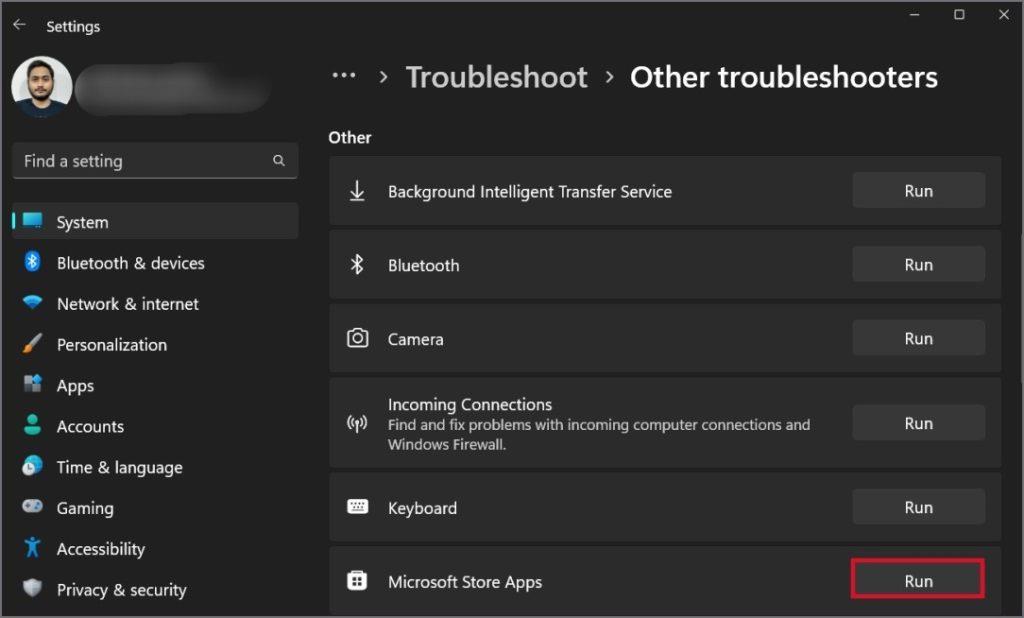Click the 'Other' section heading
This screenshot has width=1024, height=618.
point(349,137)
